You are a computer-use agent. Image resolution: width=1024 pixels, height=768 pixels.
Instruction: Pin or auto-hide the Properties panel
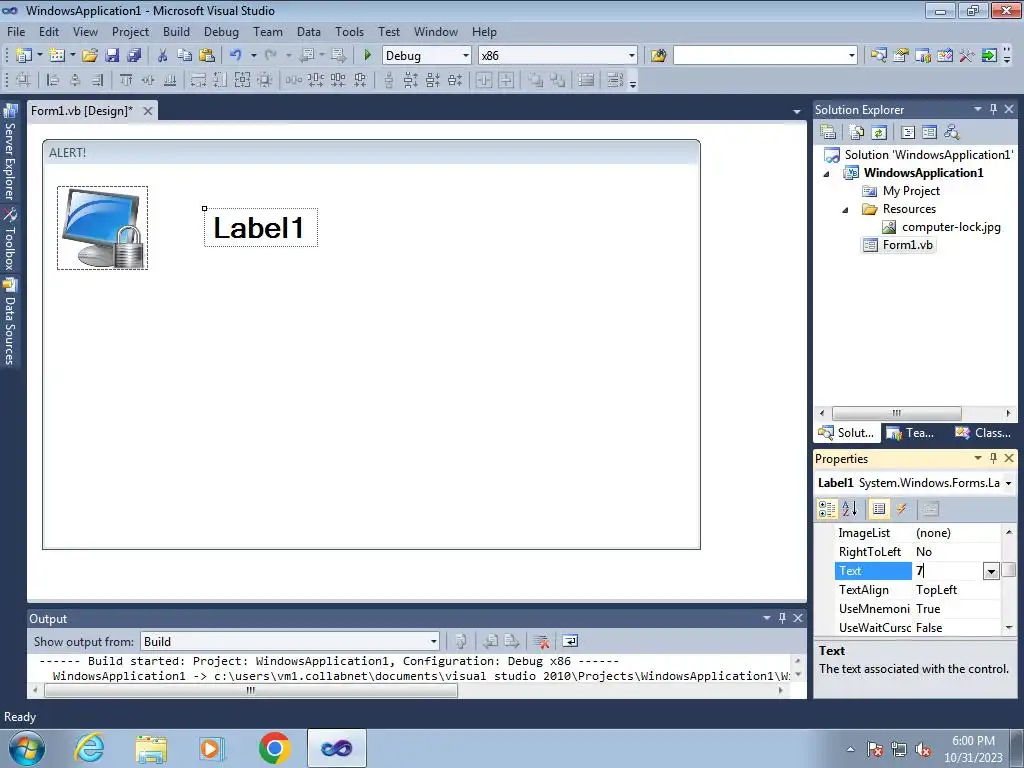click(x=993, y=458)
